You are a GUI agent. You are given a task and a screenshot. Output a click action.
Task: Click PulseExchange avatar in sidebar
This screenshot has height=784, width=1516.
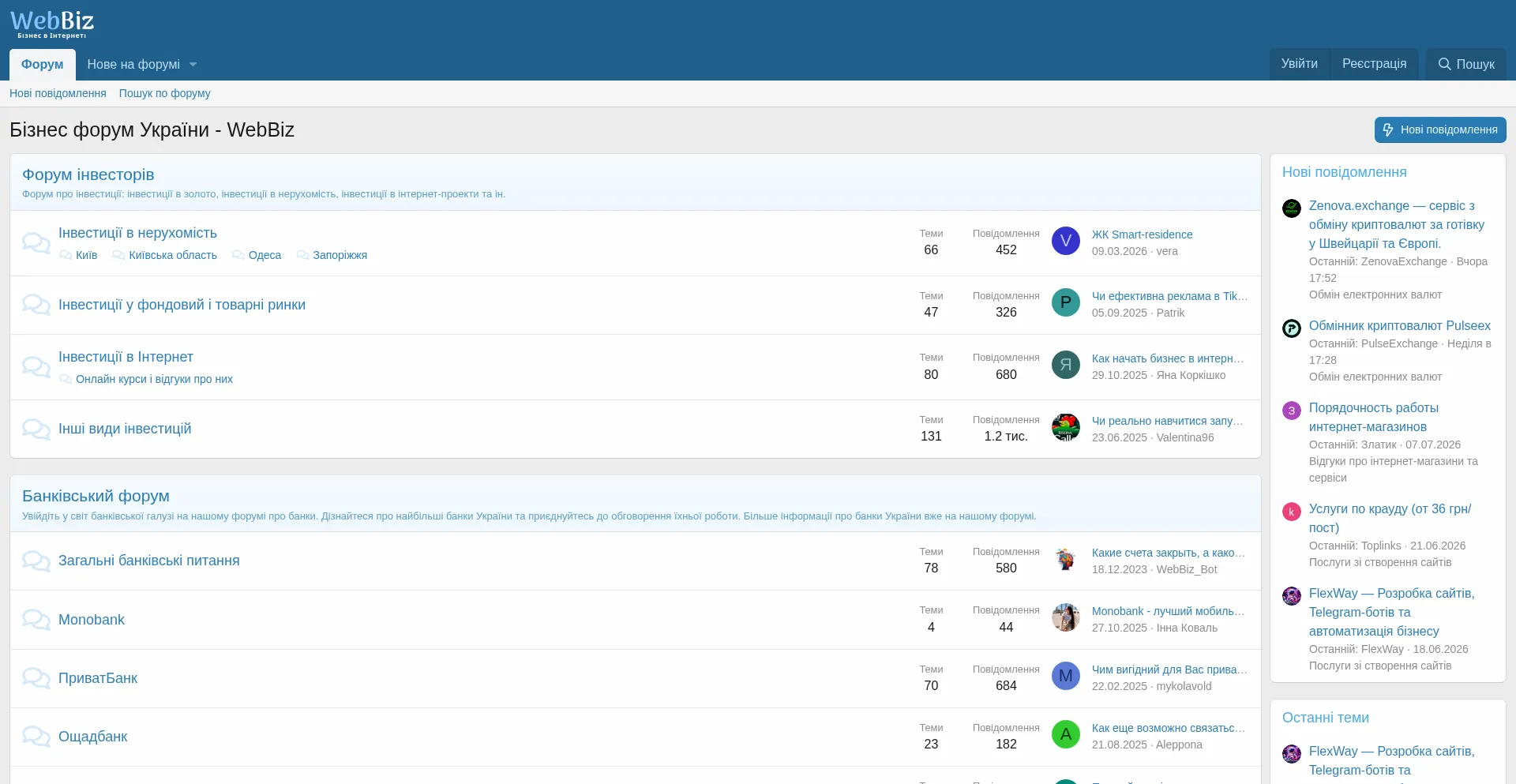click(x=1292, y=328)
